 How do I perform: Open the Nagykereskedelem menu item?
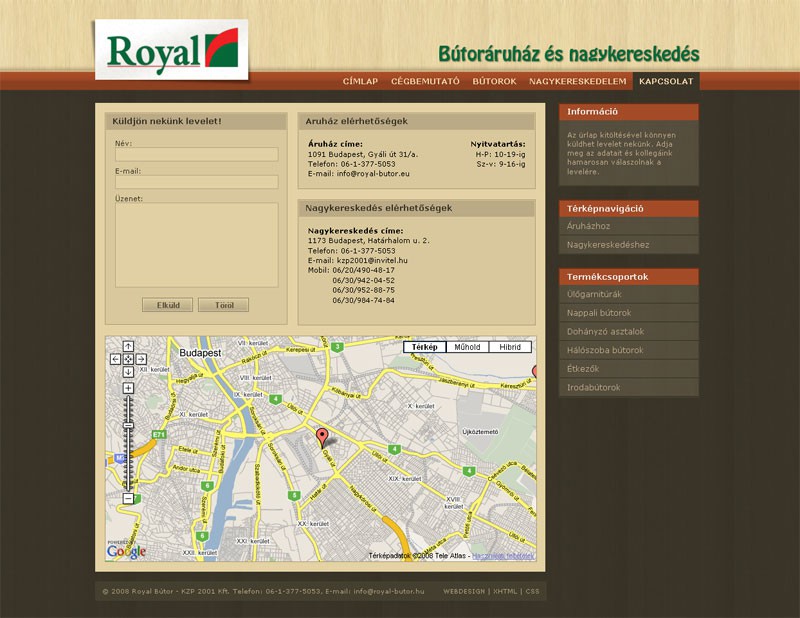578,81
